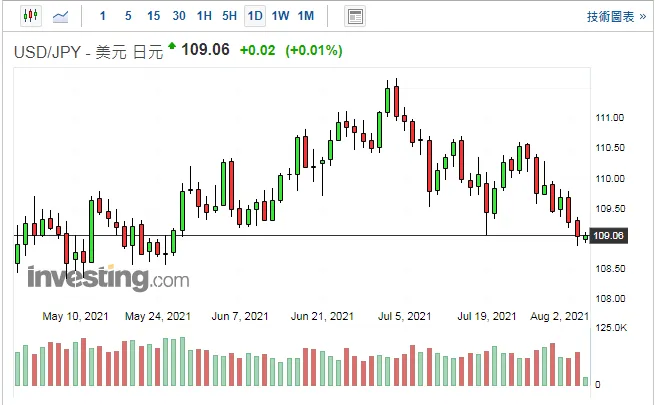655x405 pixels.
Task: Click the May 10, 2021 date label
Action: point(75,316)
